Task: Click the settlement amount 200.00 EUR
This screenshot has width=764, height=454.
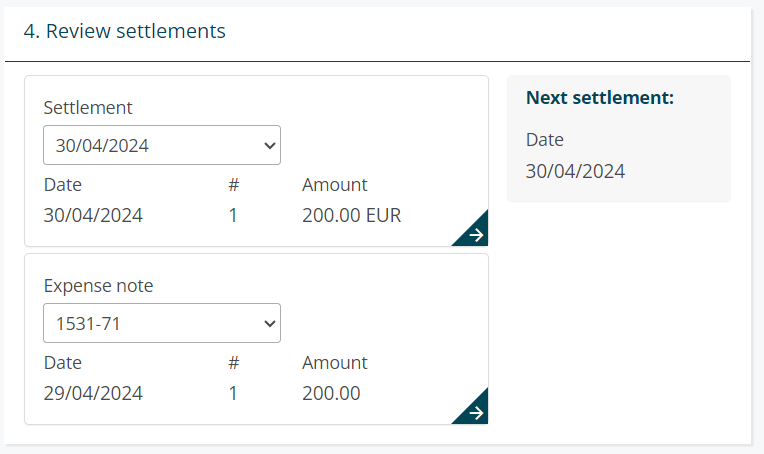Action: pos(351,215)
